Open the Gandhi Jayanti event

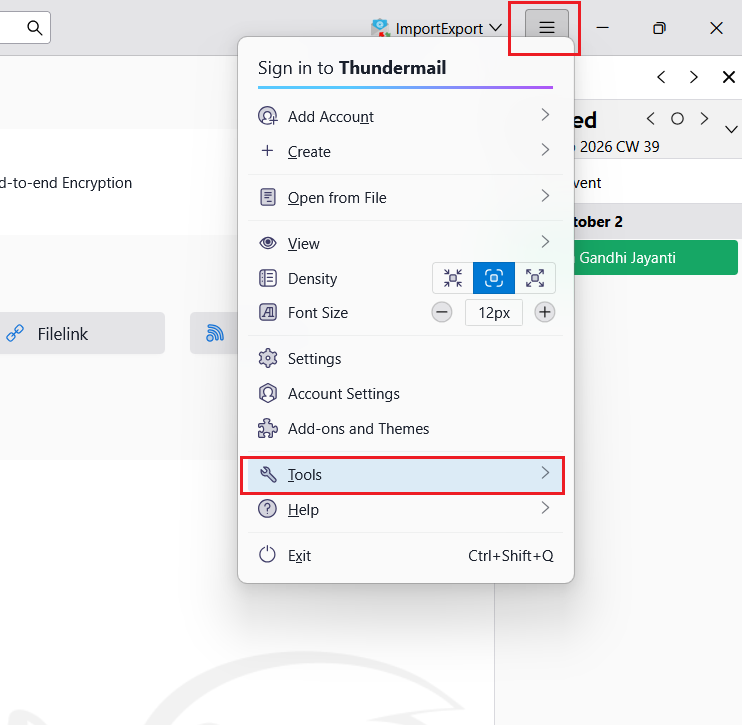(655, 257)
